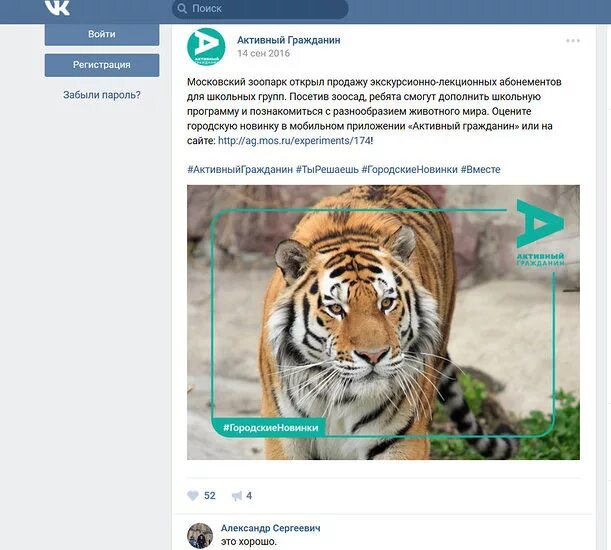Open the post options three-dots menu
The width and height of the screenshot is (611, 550).
point(573,41)
